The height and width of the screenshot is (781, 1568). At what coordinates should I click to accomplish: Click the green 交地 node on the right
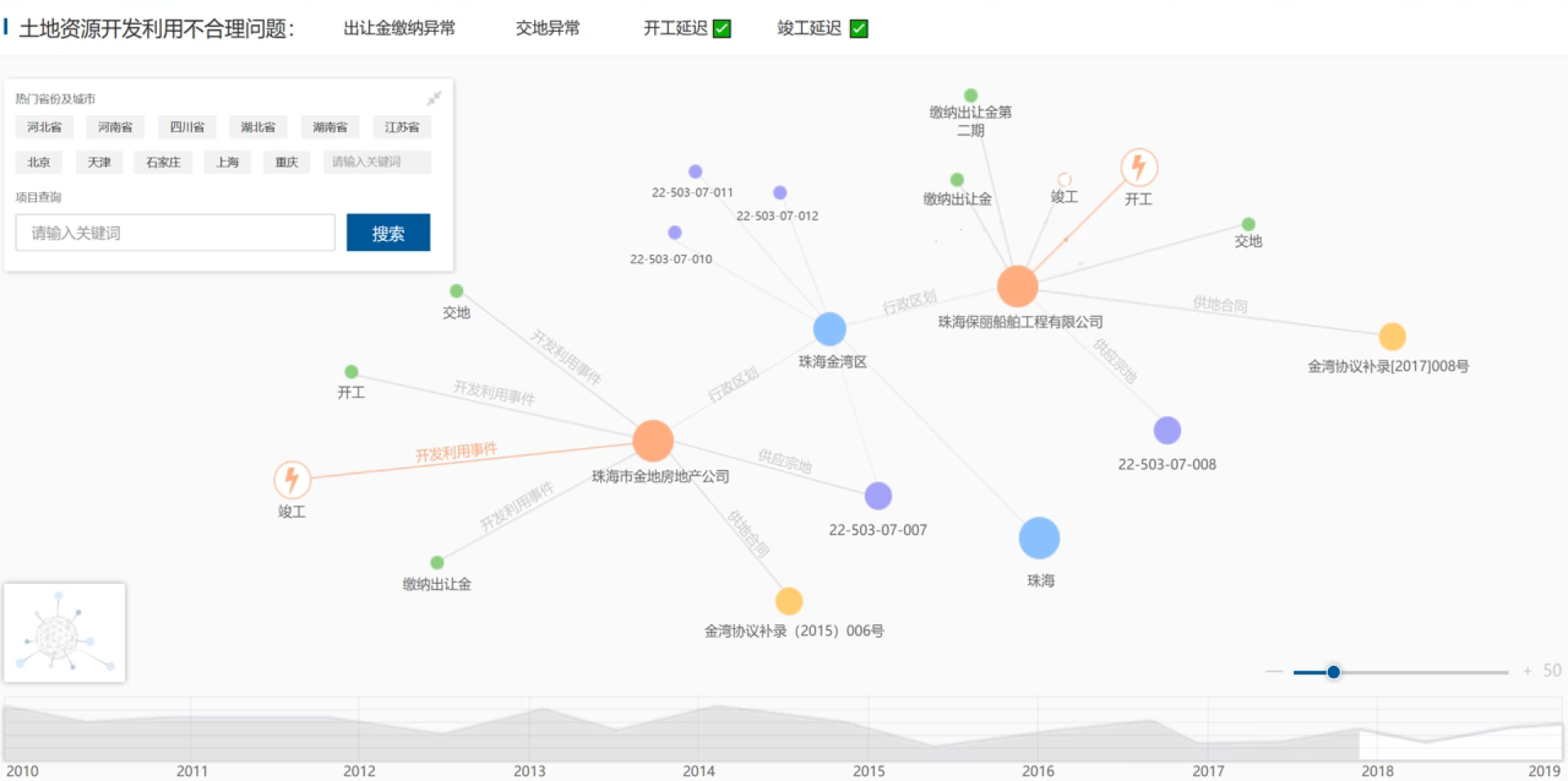(x=1248, y=224)
